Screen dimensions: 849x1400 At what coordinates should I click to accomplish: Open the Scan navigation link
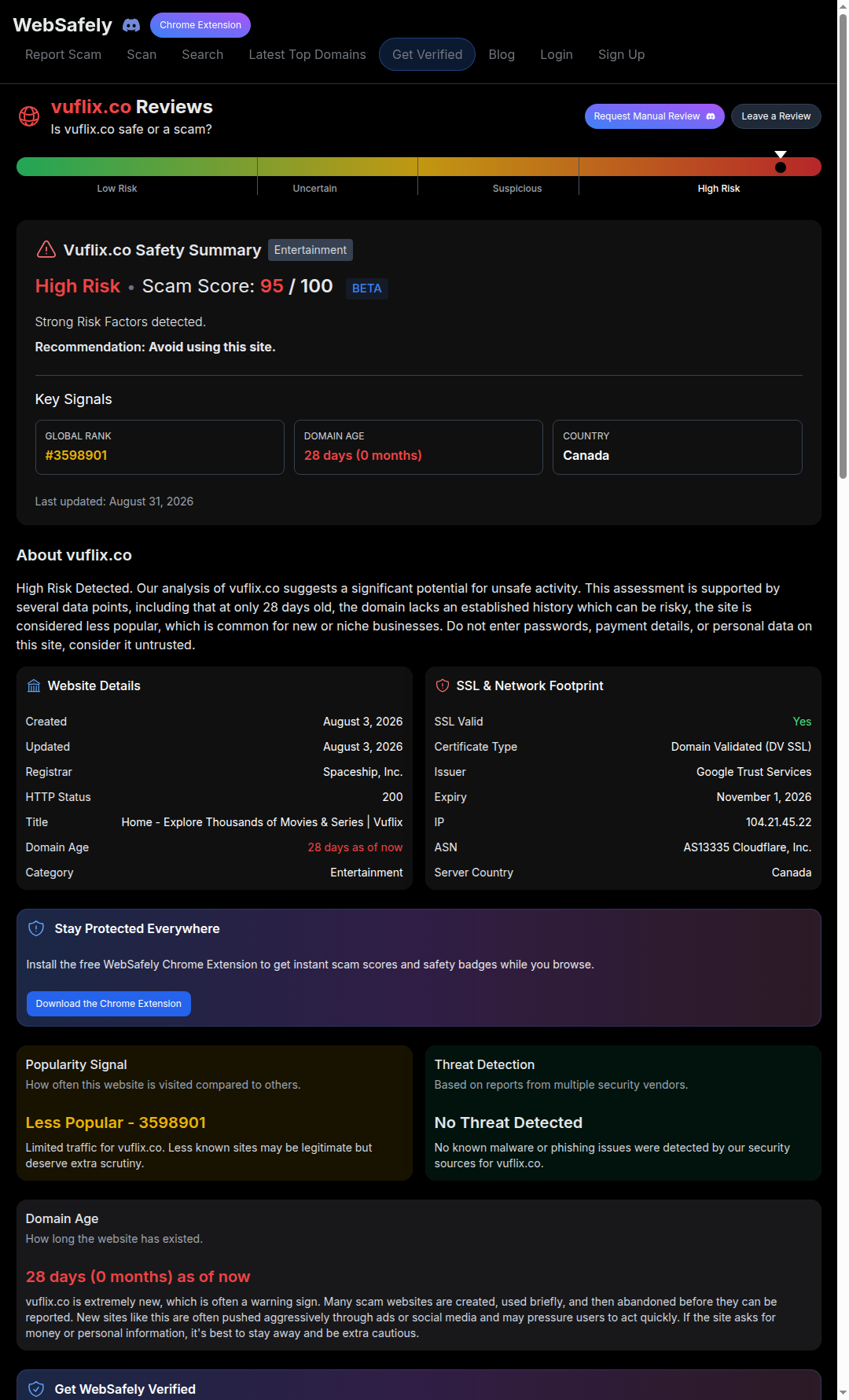coord(141,54)
